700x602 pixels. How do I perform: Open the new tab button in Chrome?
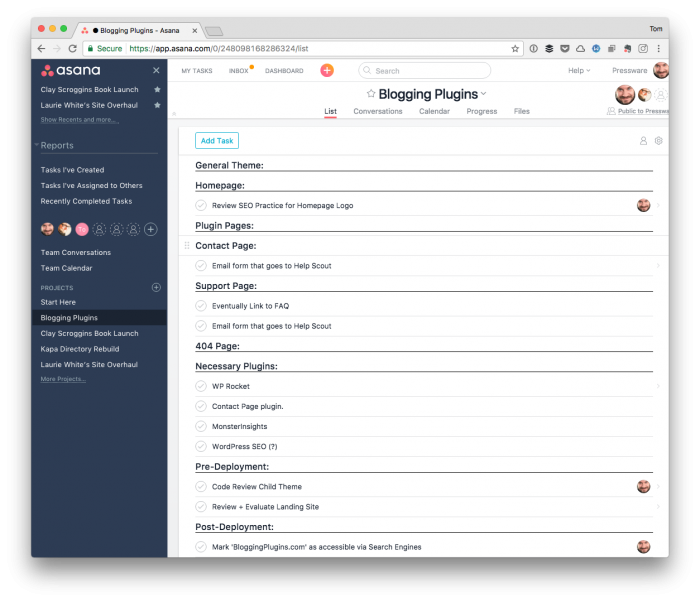214,31
